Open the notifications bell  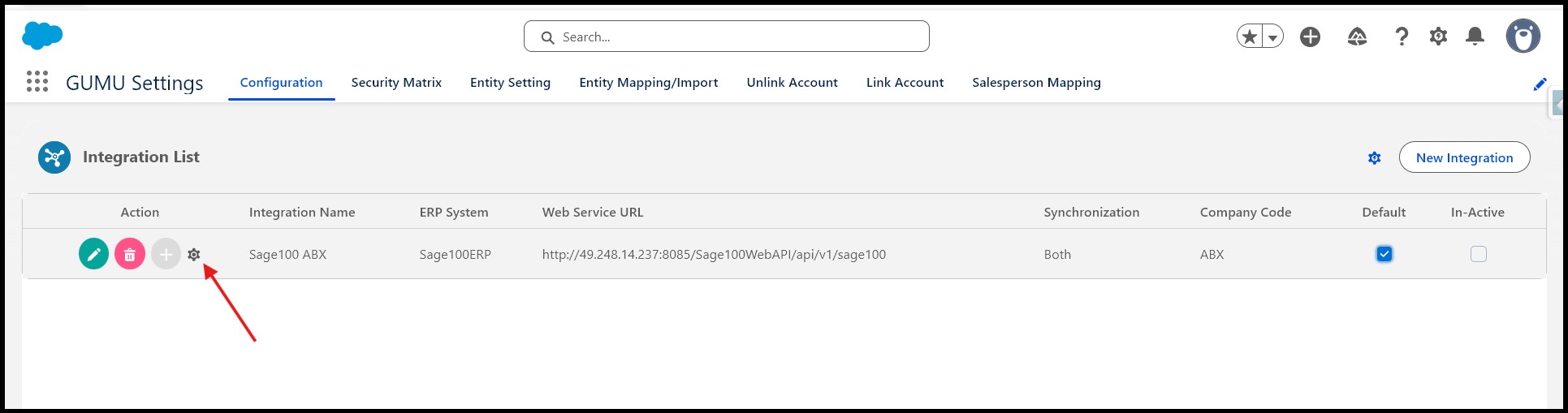(x=1475, y=37)
